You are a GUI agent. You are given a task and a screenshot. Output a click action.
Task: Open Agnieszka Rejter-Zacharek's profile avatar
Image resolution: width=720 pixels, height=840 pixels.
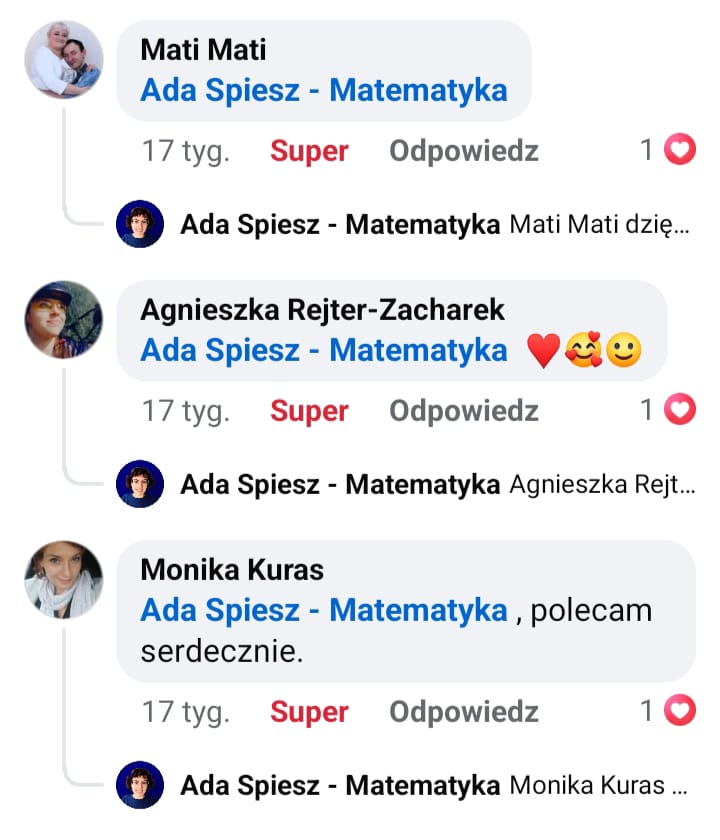pyautogui.click(x=64, y=319)
